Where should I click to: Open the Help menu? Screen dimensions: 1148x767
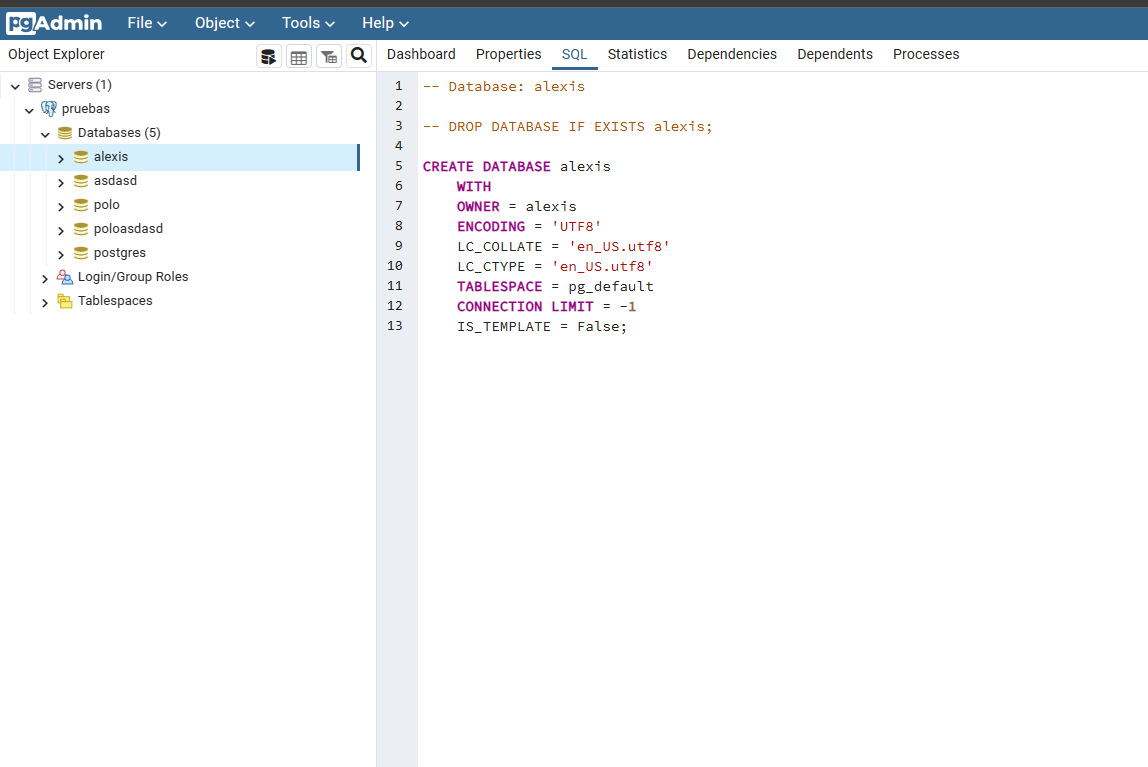click(385, 23)
